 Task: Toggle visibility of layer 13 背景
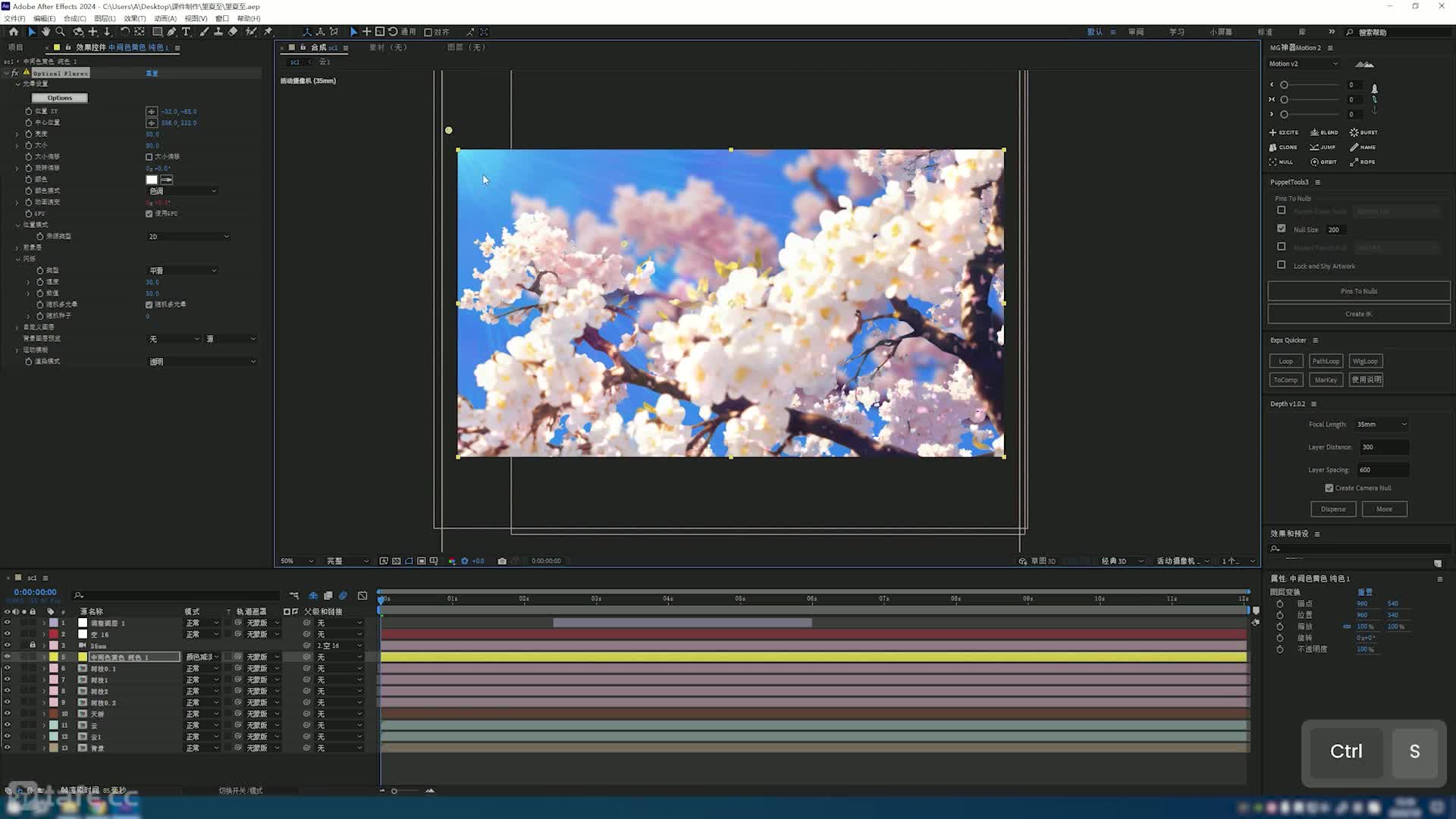tap(7, 748)
